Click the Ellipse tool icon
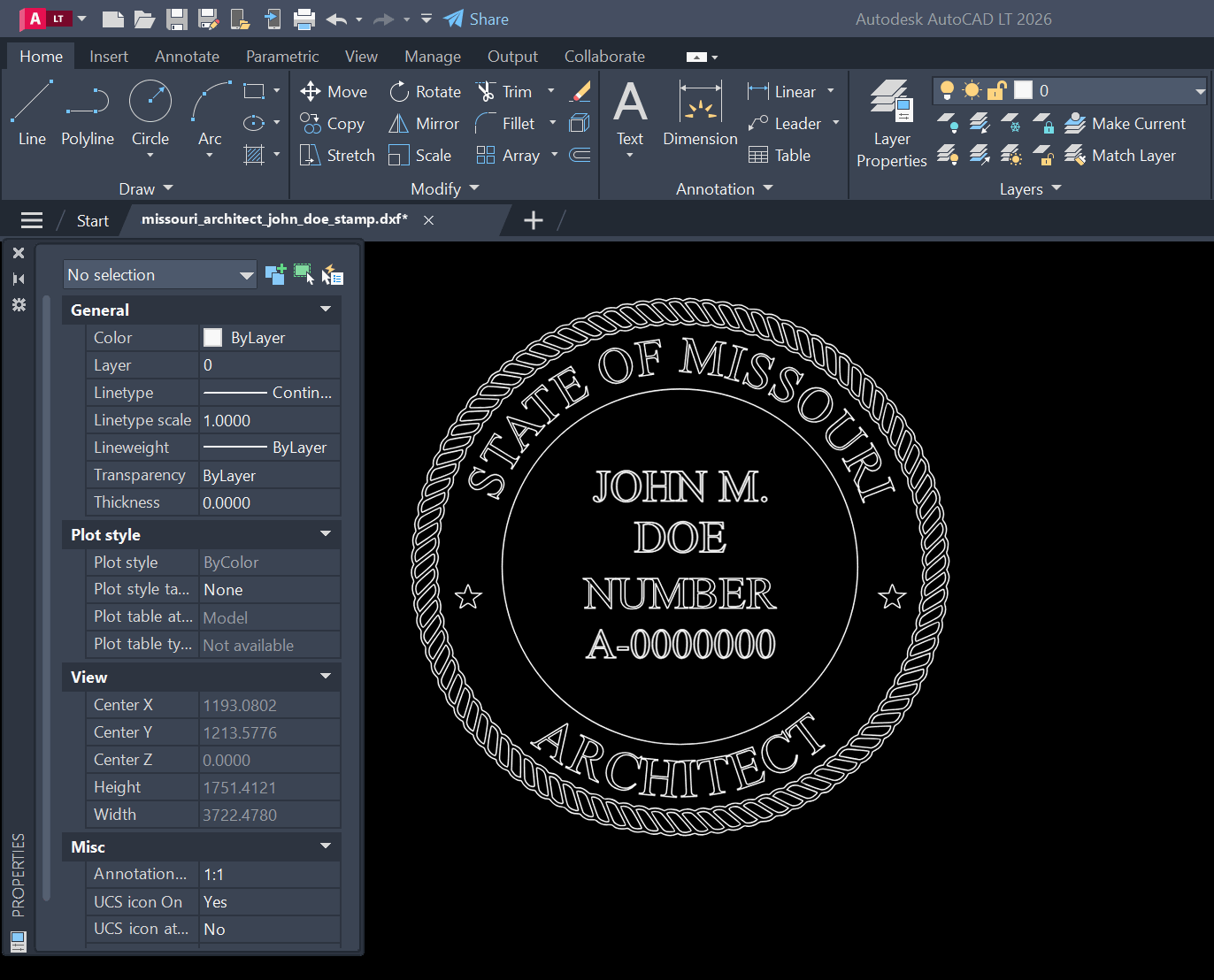 click(254, 123)
